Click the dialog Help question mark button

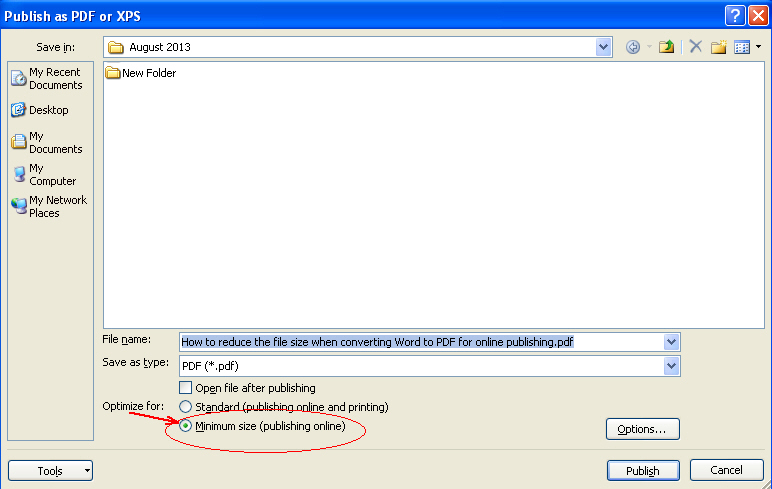click(x=735, y=15)
